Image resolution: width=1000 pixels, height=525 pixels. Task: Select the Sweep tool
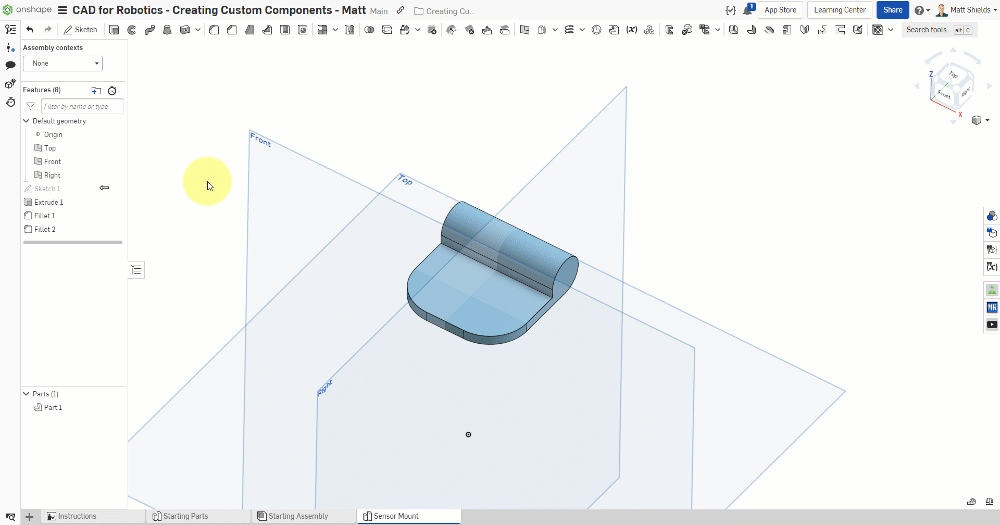tap(150, 30)
